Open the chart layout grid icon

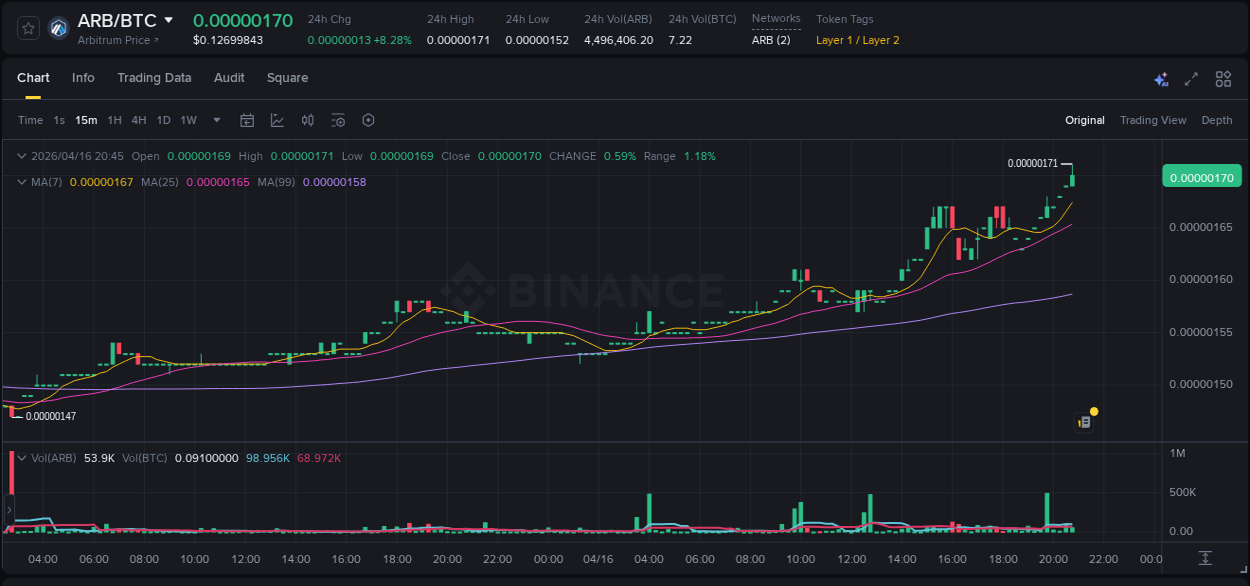1223,79
